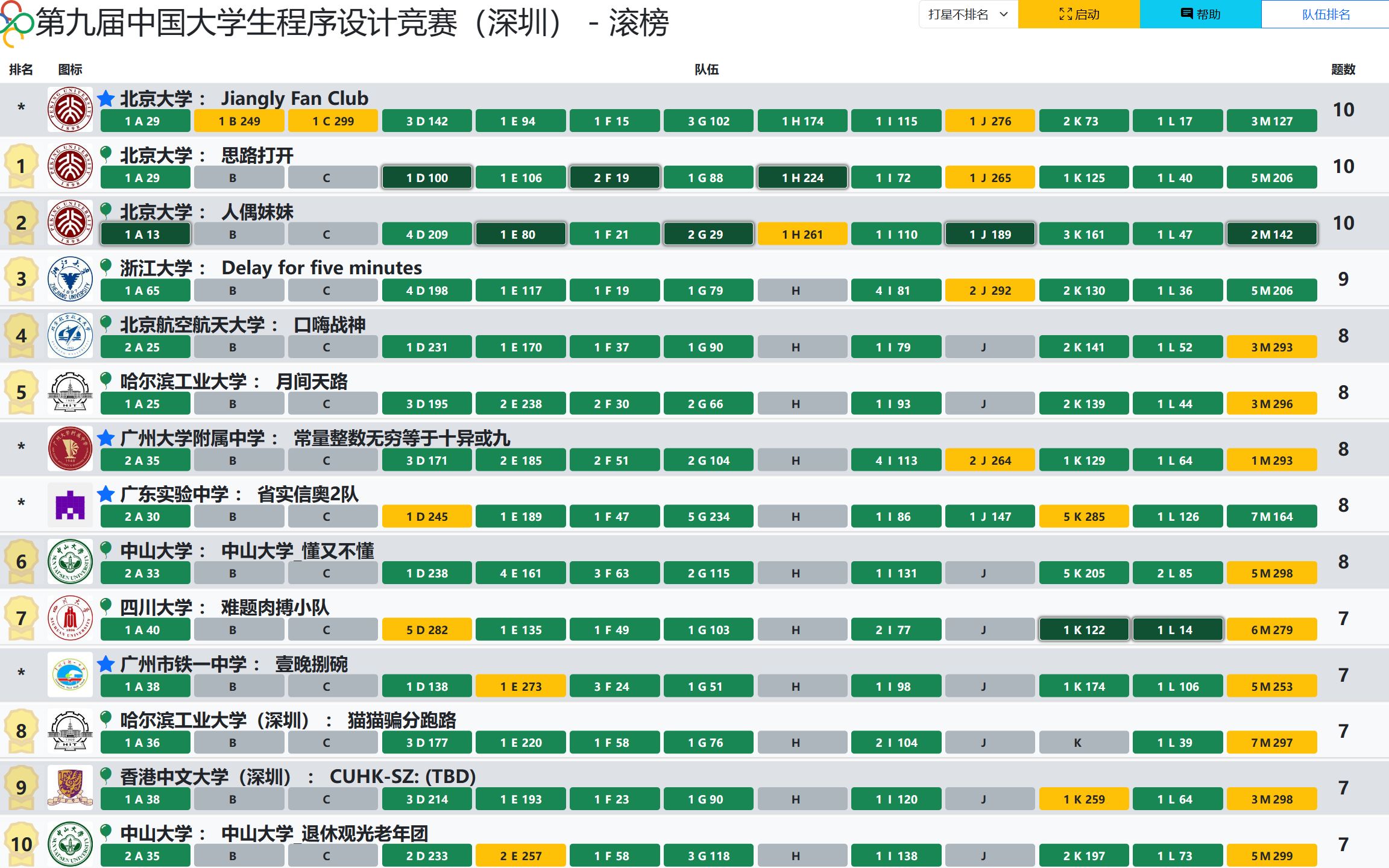Click team name CUHK-SZ: (TBD)

point(403,776)
